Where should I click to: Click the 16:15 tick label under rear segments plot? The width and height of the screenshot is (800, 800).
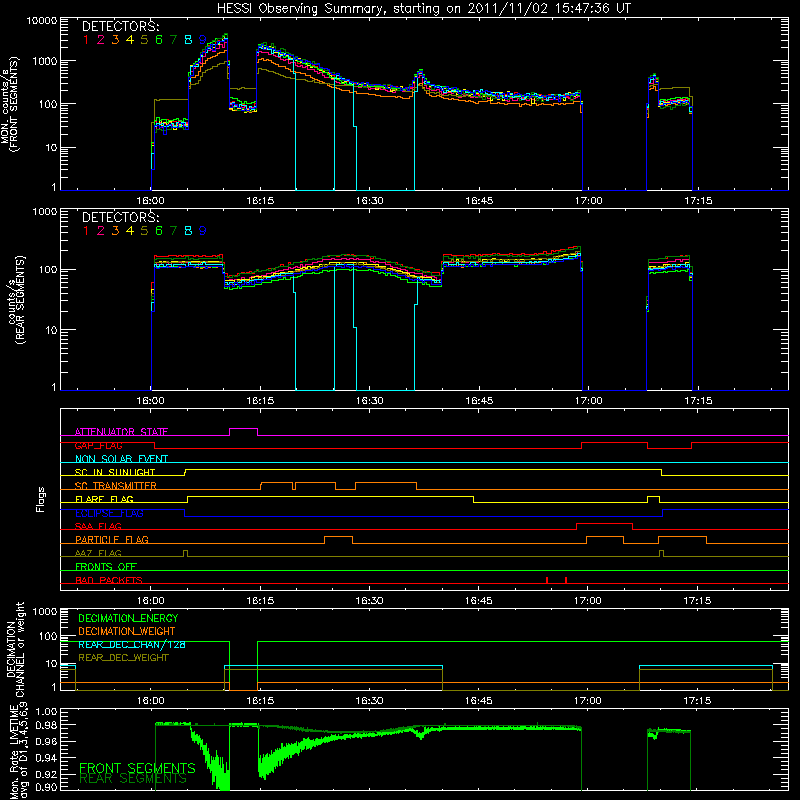pos(260,401)
